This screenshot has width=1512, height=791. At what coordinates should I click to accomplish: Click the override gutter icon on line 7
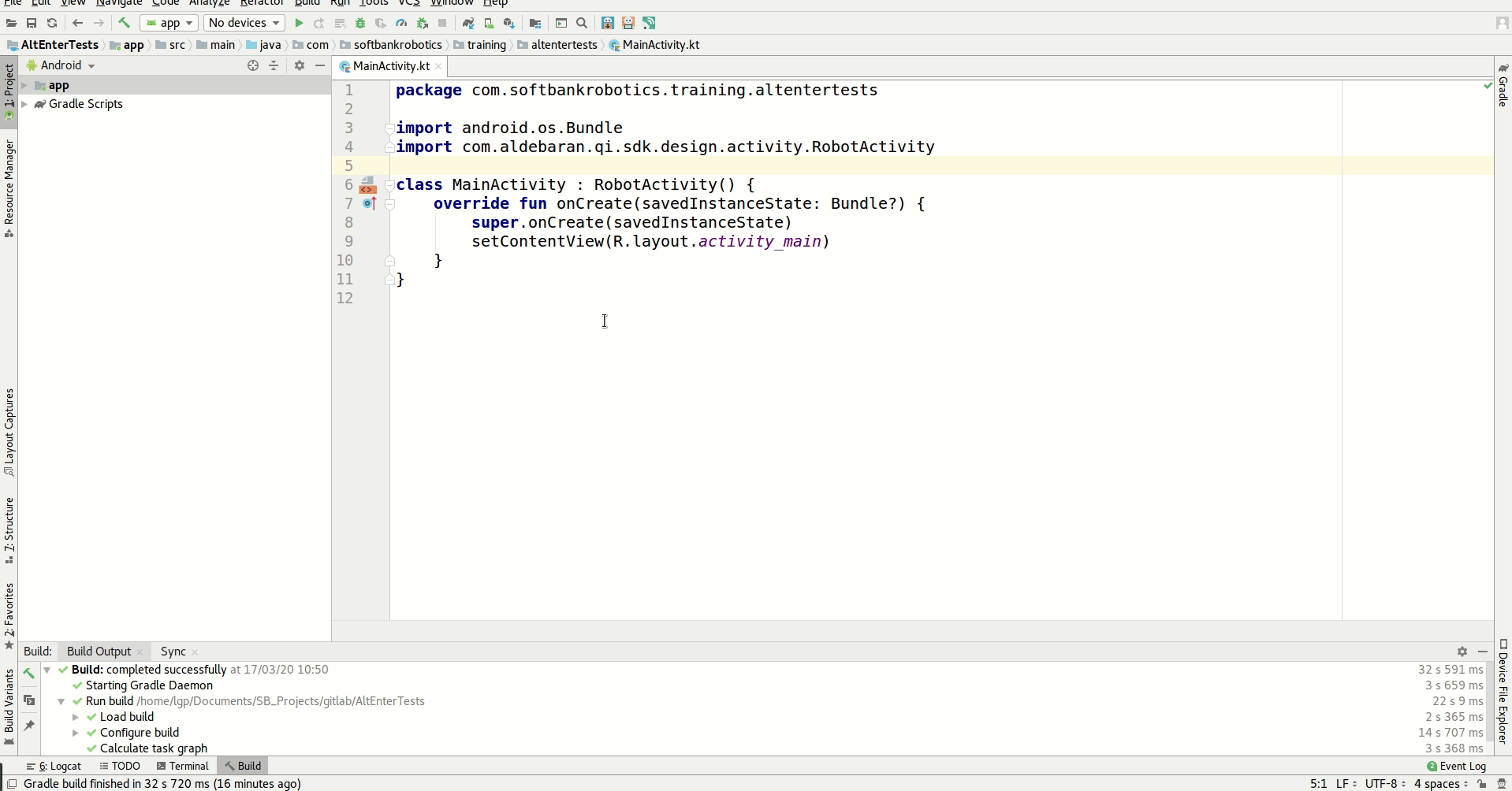369,204
